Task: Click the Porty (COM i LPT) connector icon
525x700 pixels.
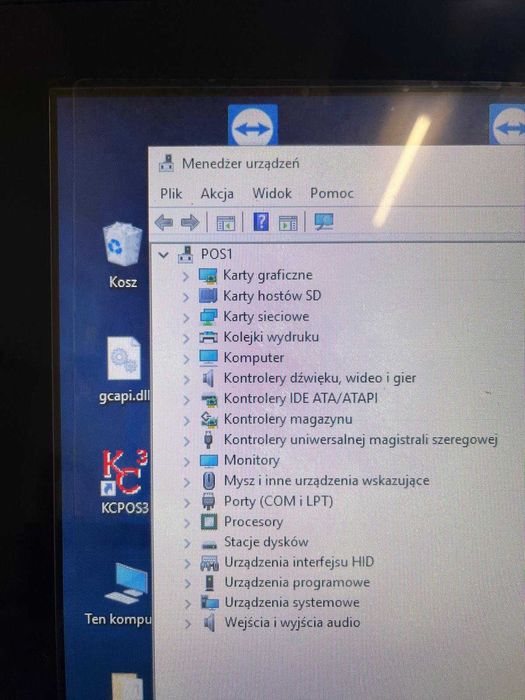Action: coord(208,501)
